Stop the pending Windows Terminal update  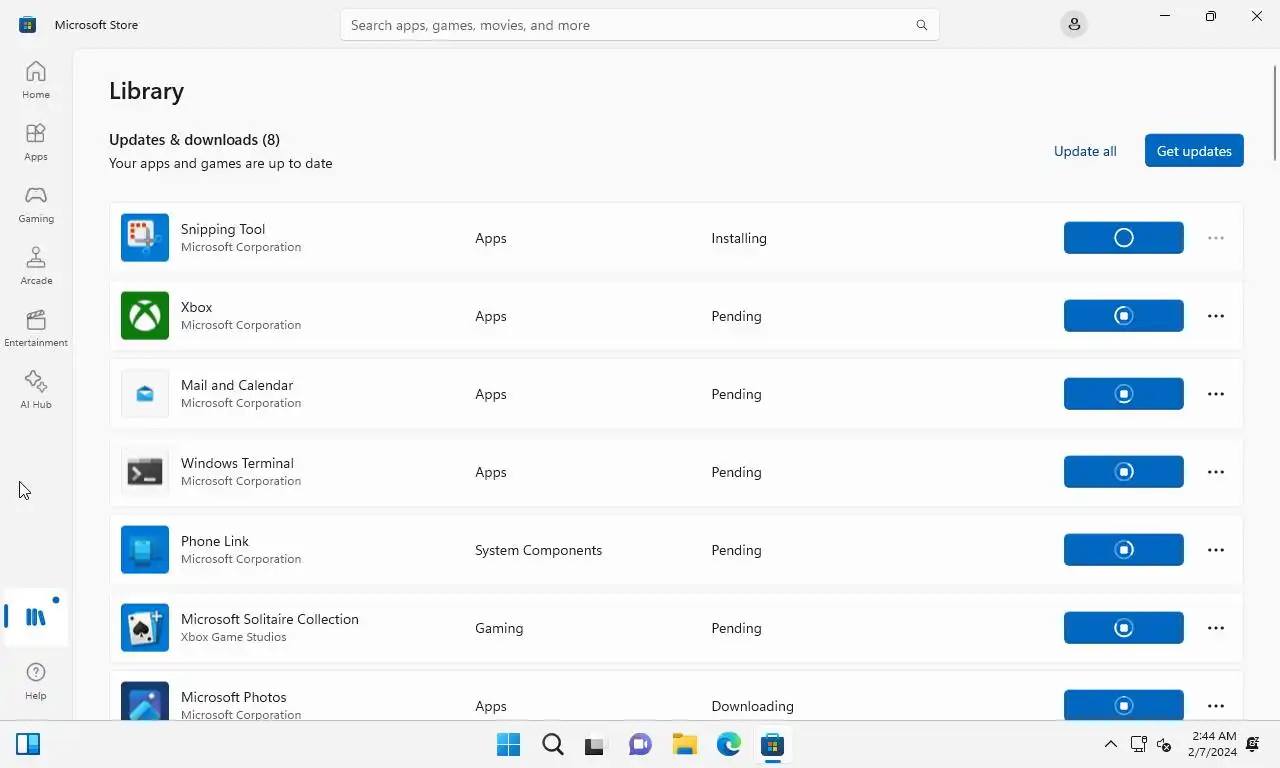pos(1124,472)
